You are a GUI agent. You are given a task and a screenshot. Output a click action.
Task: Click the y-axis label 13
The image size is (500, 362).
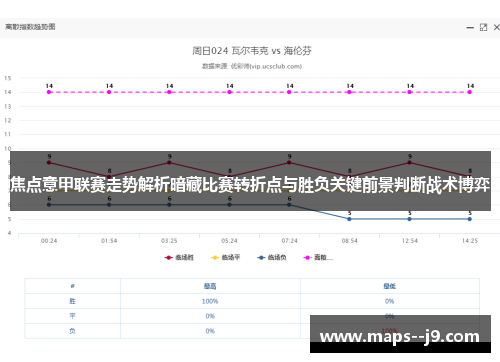[8, 106]
